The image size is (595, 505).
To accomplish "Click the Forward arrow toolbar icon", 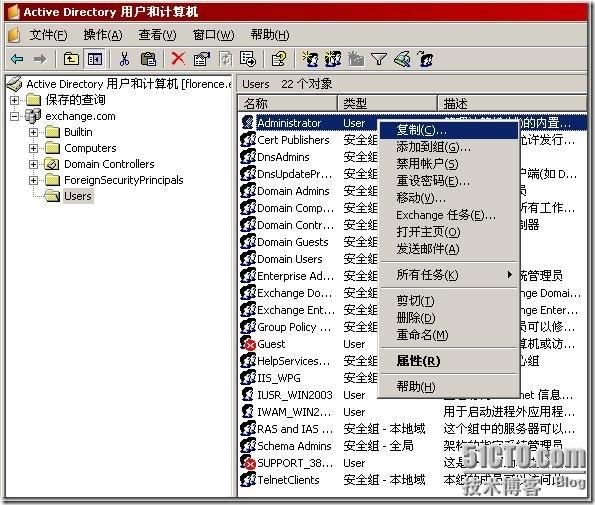I will pos(39,59).
